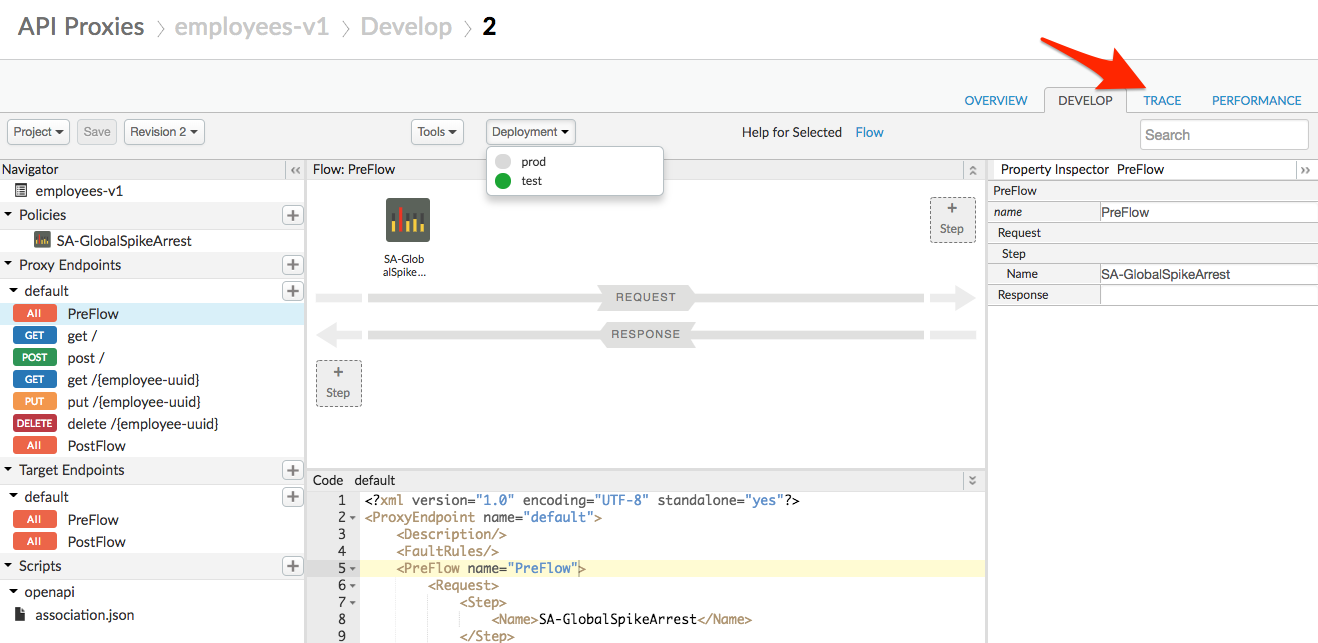Open employees-v1 proxy document in Navigator
1318x643 pixels.
click(79, 190)
